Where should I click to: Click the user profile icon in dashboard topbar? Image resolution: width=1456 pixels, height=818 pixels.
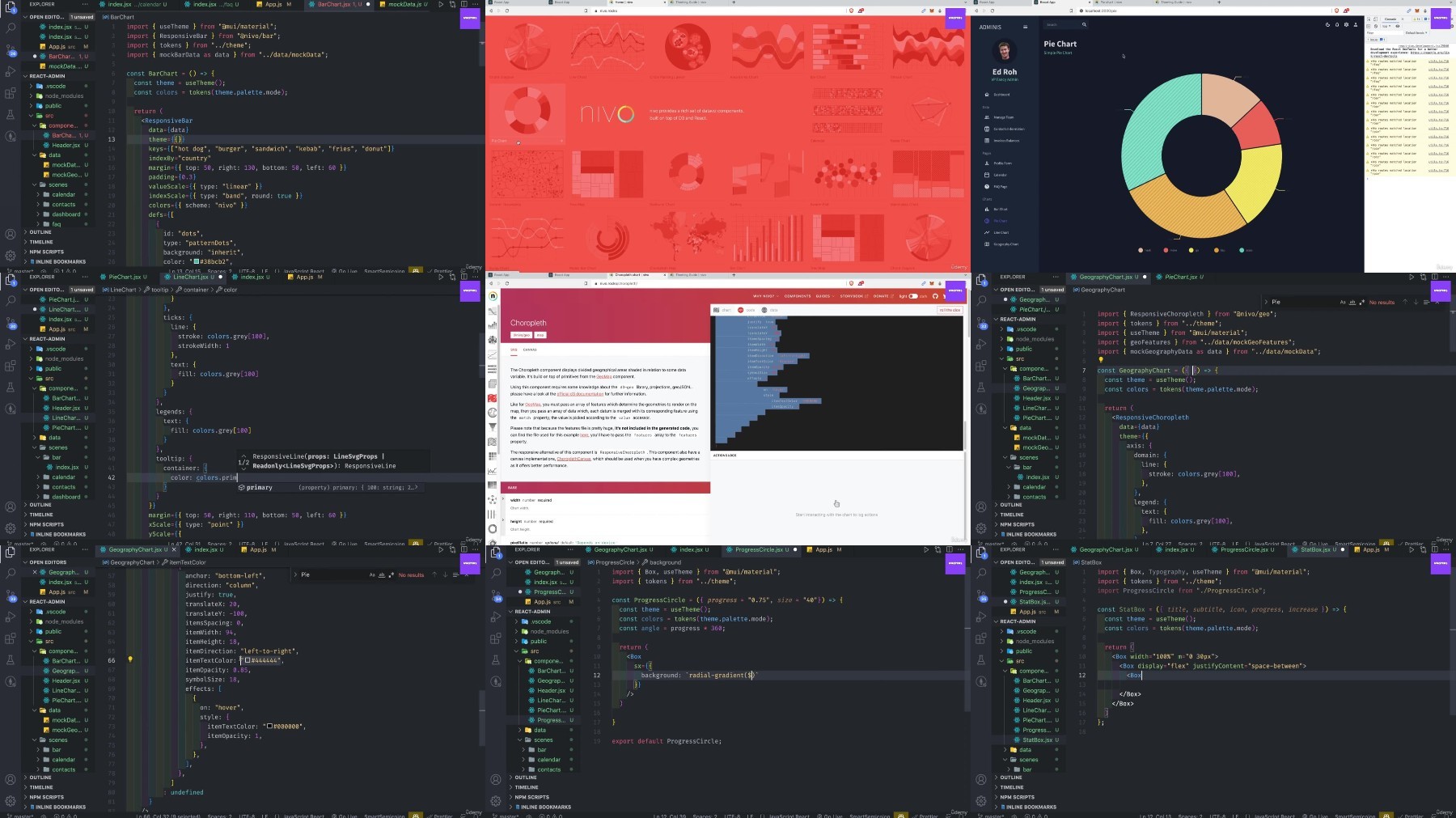[1356, 25]
